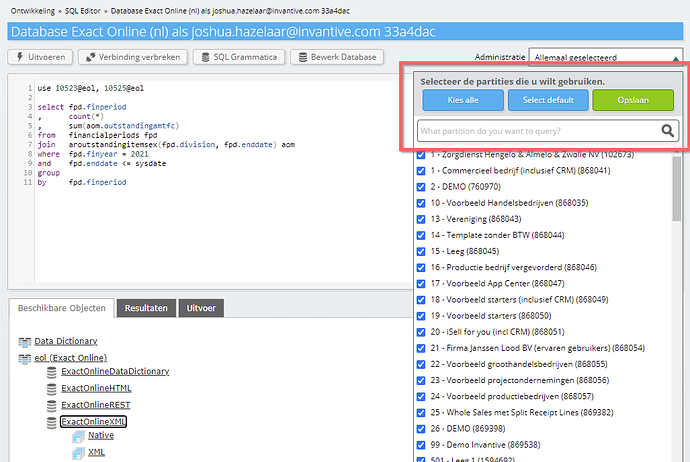Viewport: 690px width, 462px height.
Task: Click the Select default button
Action: (548, 100)
